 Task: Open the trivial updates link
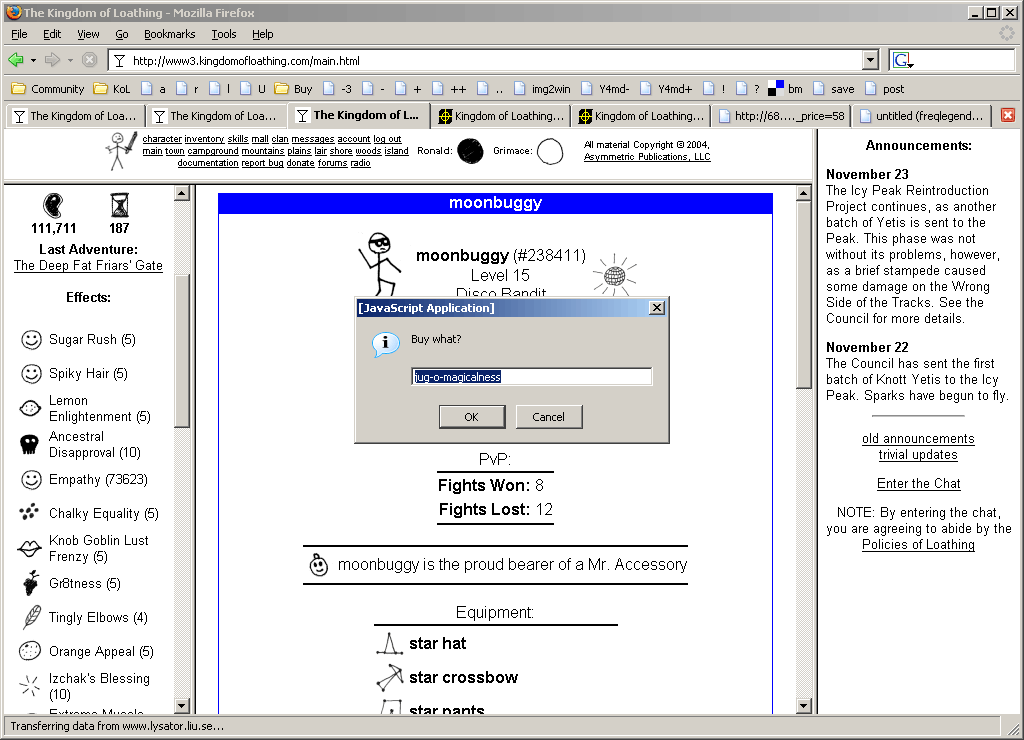pyautogui.click(x=918, y=455)
